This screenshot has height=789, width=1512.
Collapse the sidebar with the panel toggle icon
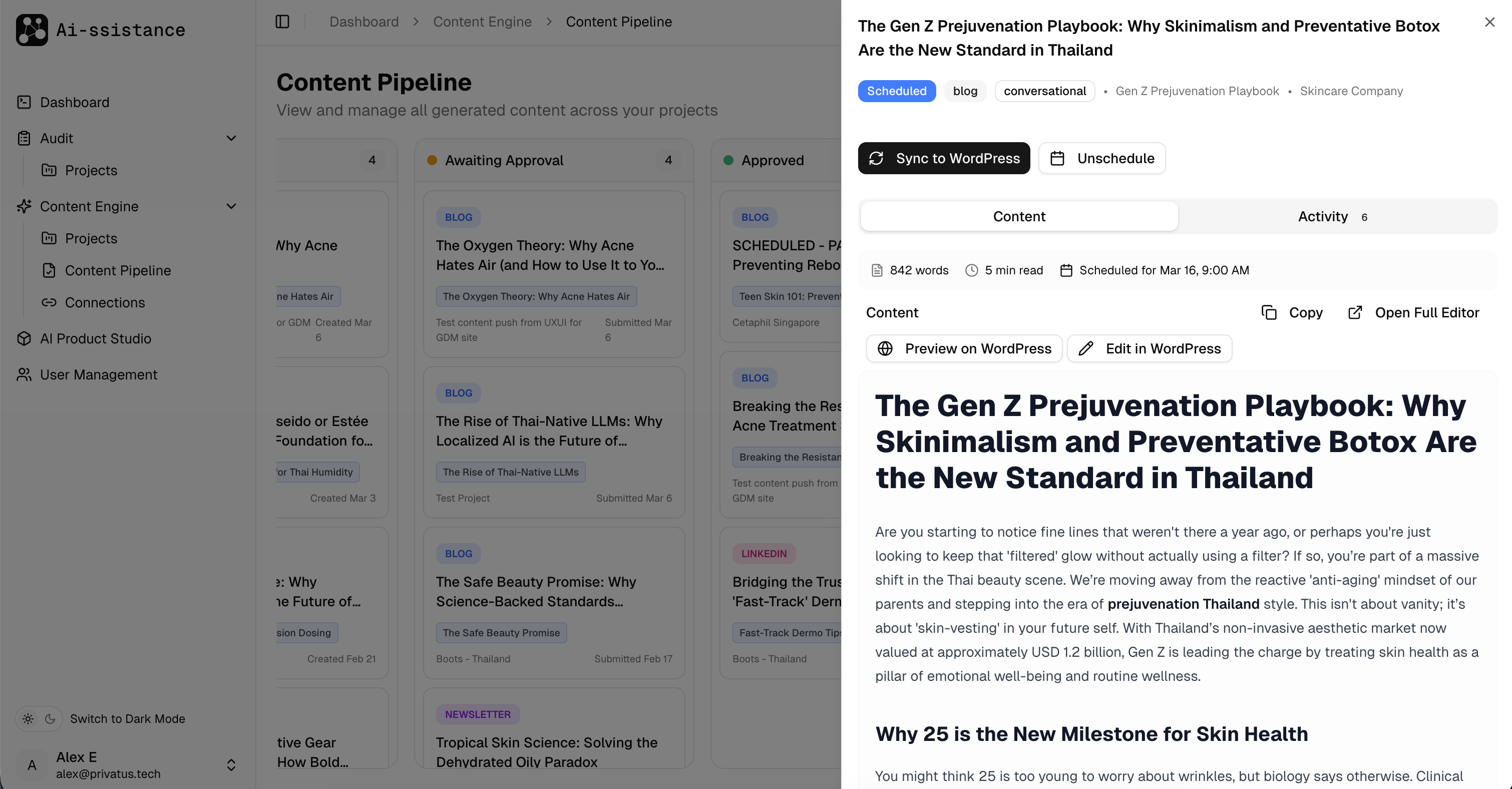coord(282,21)
